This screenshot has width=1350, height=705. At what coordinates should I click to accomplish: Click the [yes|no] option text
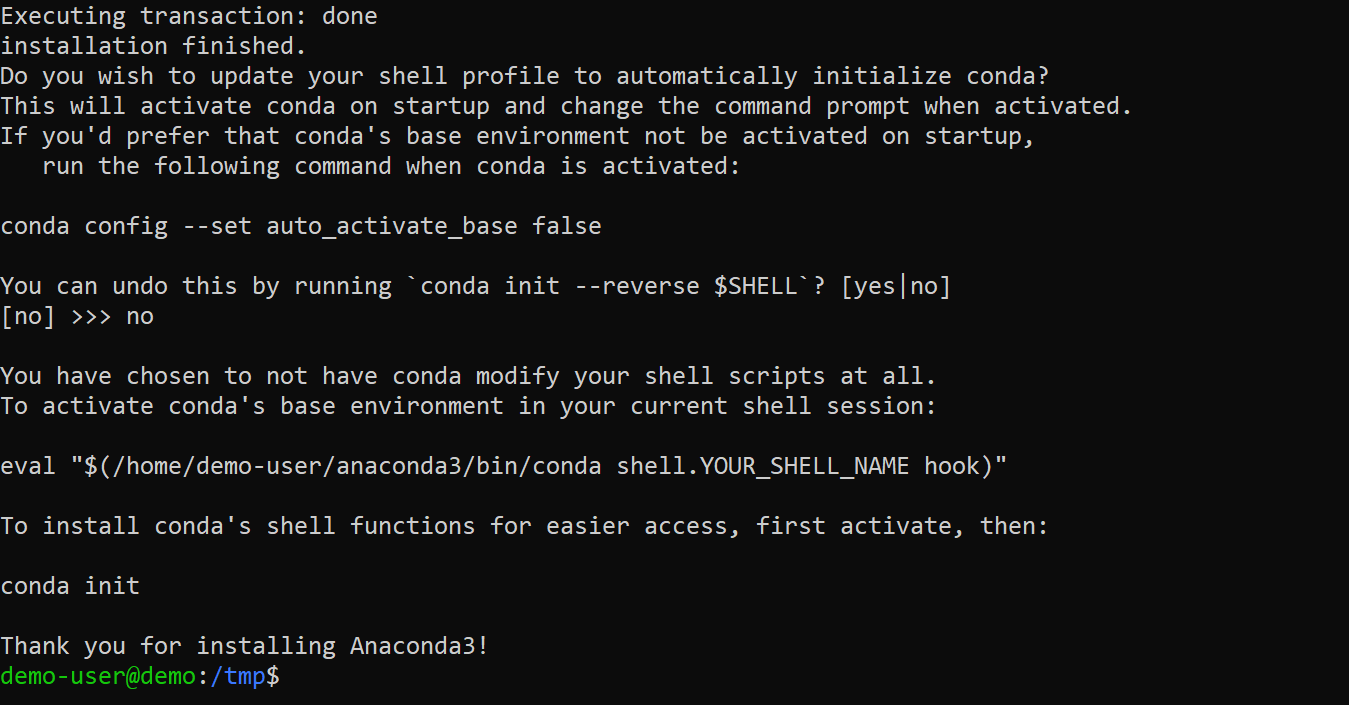(x=895, y=286)
